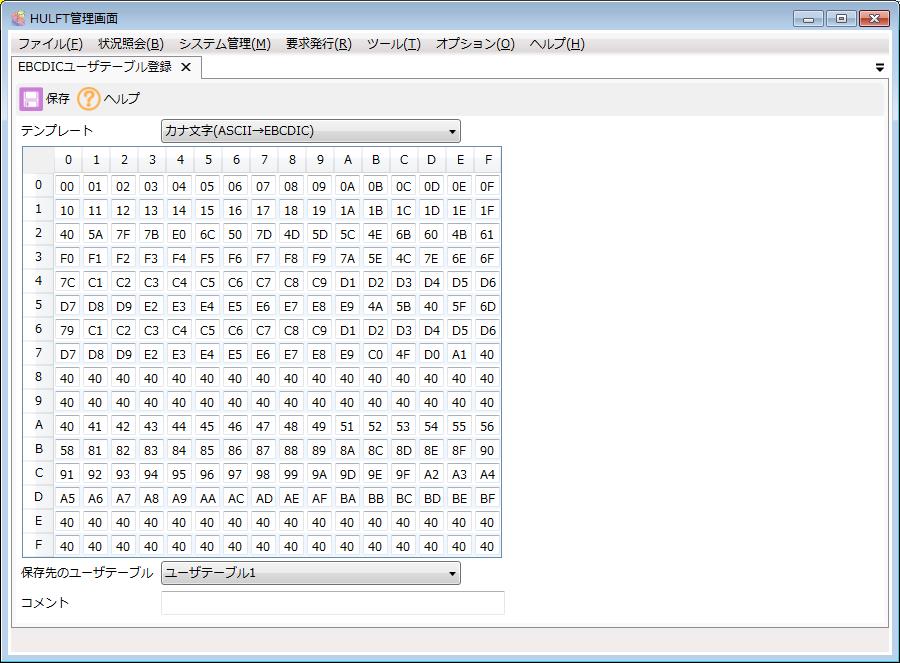Select cell 58 in row B

coord(67,451)
